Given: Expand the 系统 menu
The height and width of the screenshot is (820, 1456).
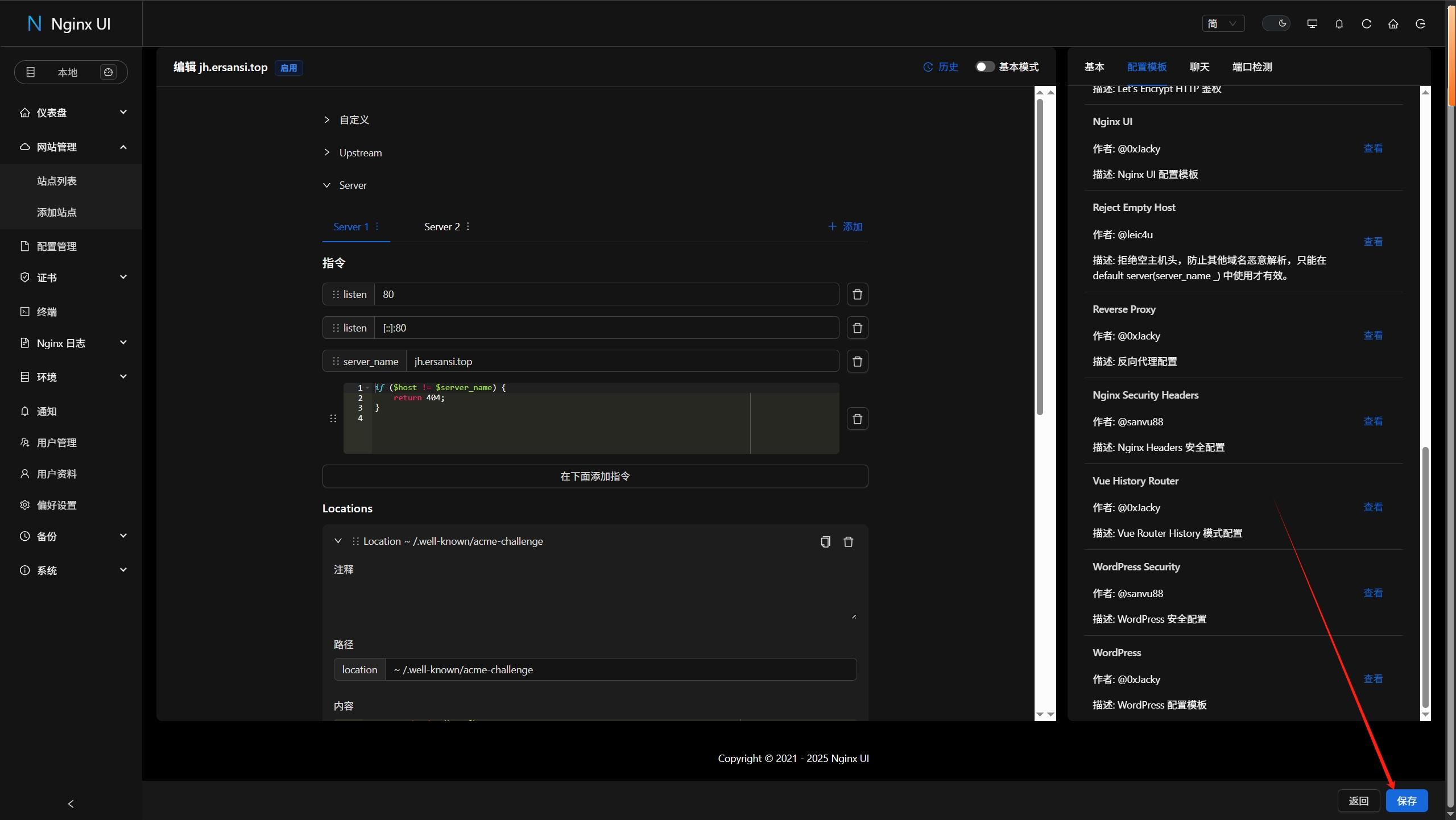Looking at the screenshot, I should (x=71, y=570).
